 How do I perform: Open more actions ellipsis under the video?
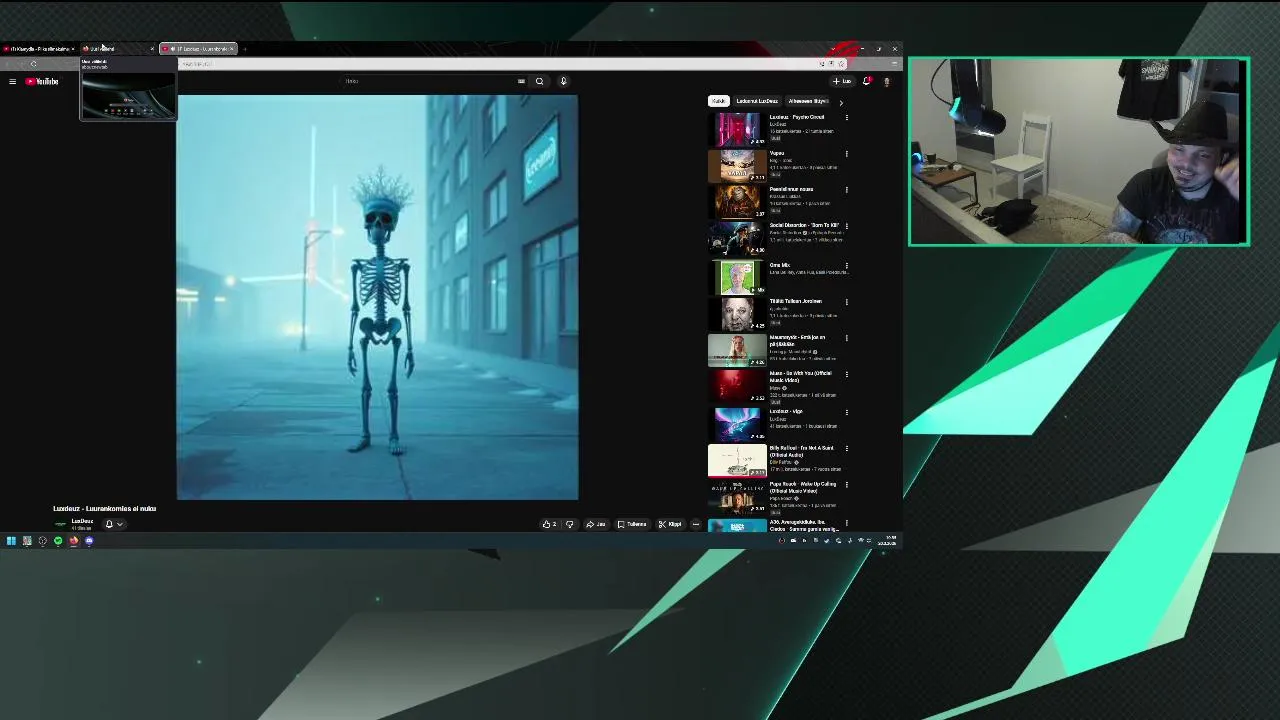click(696, 524)
